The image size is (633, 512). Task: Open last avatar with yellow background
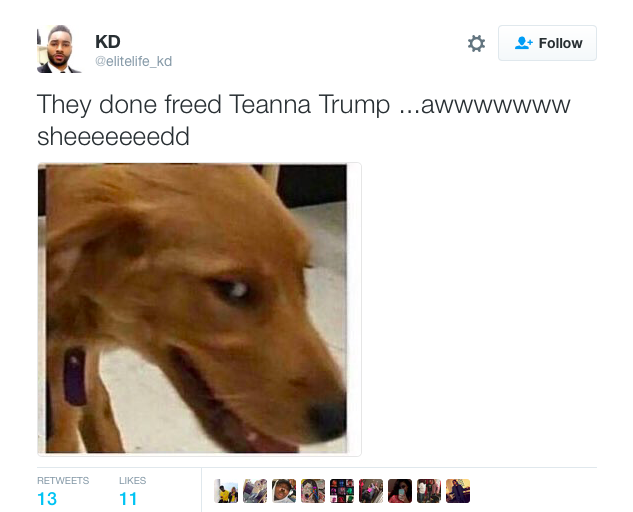[458, 491]
